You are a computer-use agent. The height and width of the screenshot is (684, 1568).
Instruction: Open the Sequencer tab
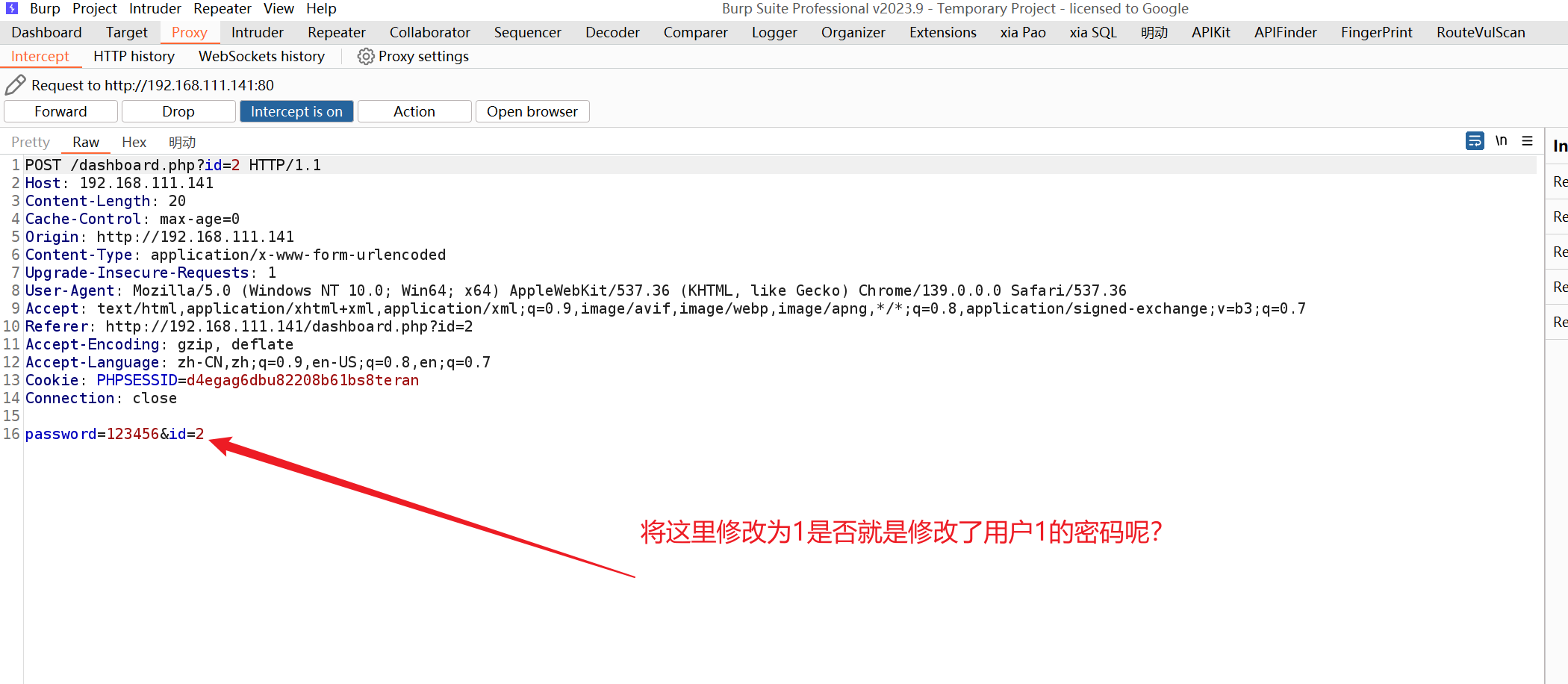pyautogui.click(x=528, y=33)
